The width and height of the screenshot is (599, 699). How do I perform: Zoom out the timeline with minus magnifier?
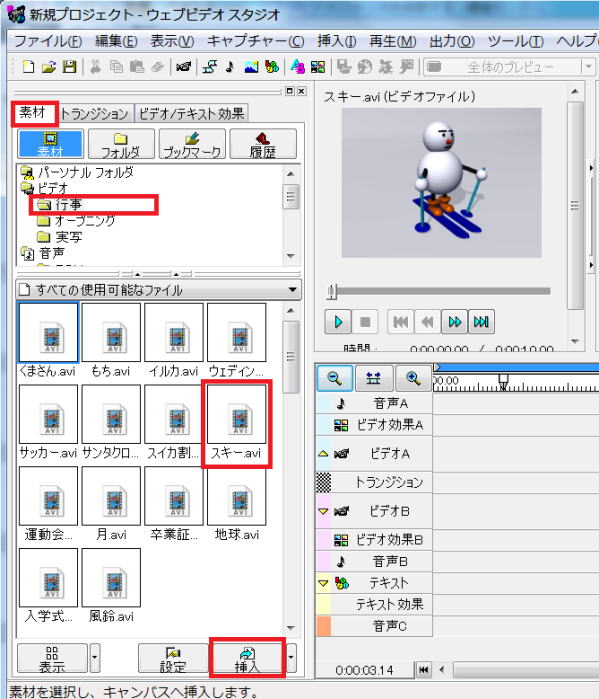click(334, 378)
